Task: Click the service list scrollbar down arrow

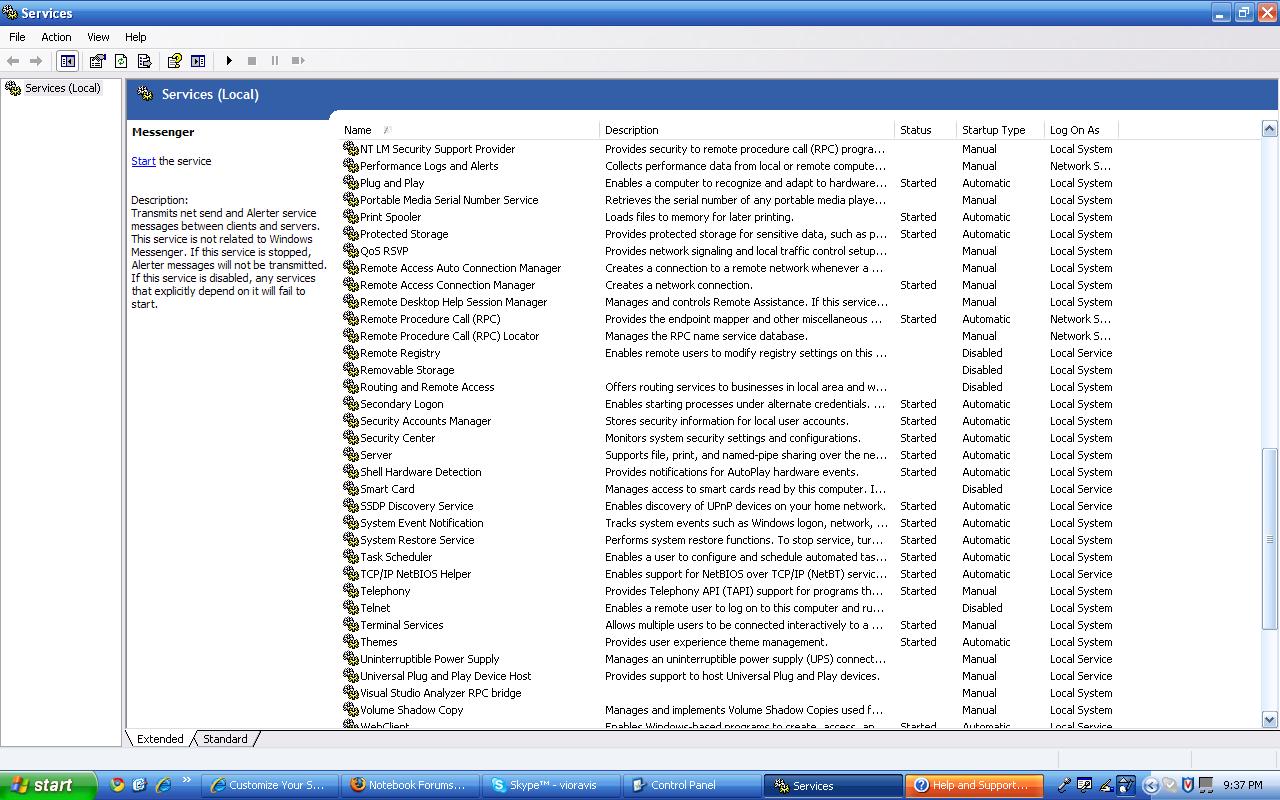Action: coord(1269,719)
